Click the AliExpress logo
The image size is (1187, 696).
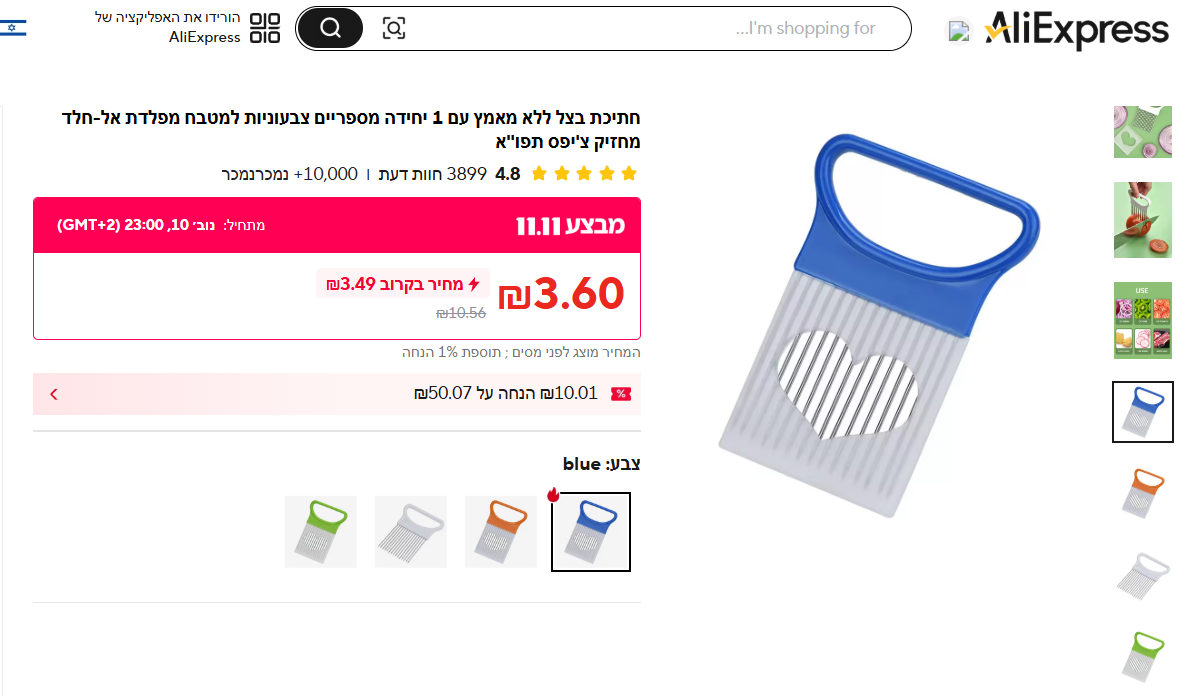click(1076, 30)
